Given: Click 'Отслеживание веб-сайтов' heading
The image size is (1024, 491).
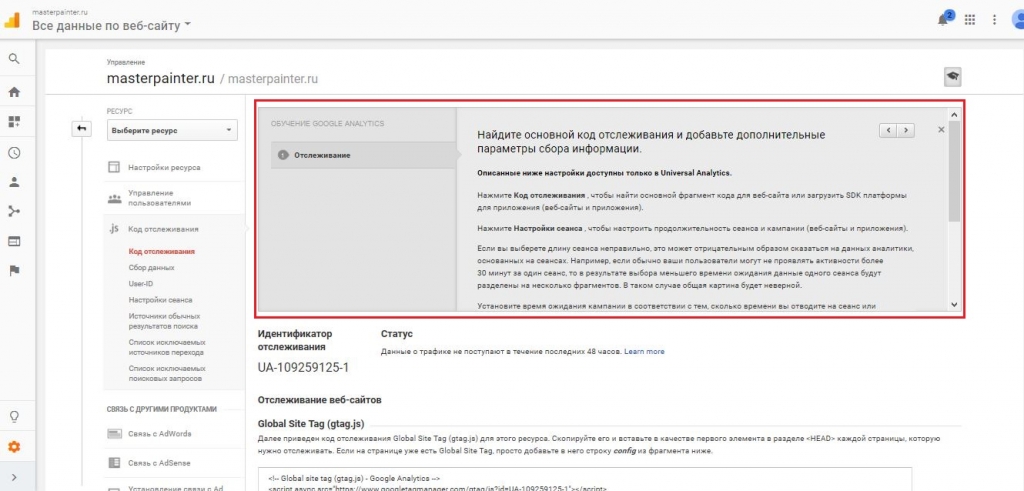Looking at the screenshot, I should pos(319,400).
